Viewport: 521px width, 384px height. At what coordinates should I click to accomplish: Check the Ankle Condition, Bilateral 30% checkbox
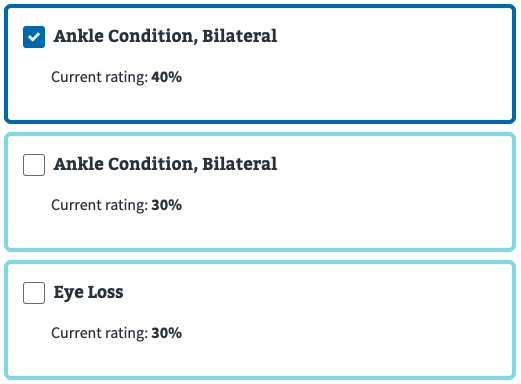coord(34,165)
